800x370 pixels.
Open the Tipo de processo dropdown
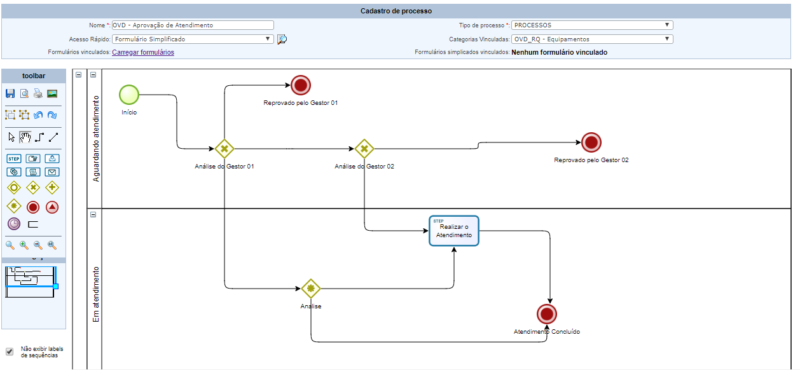(592, 25)
